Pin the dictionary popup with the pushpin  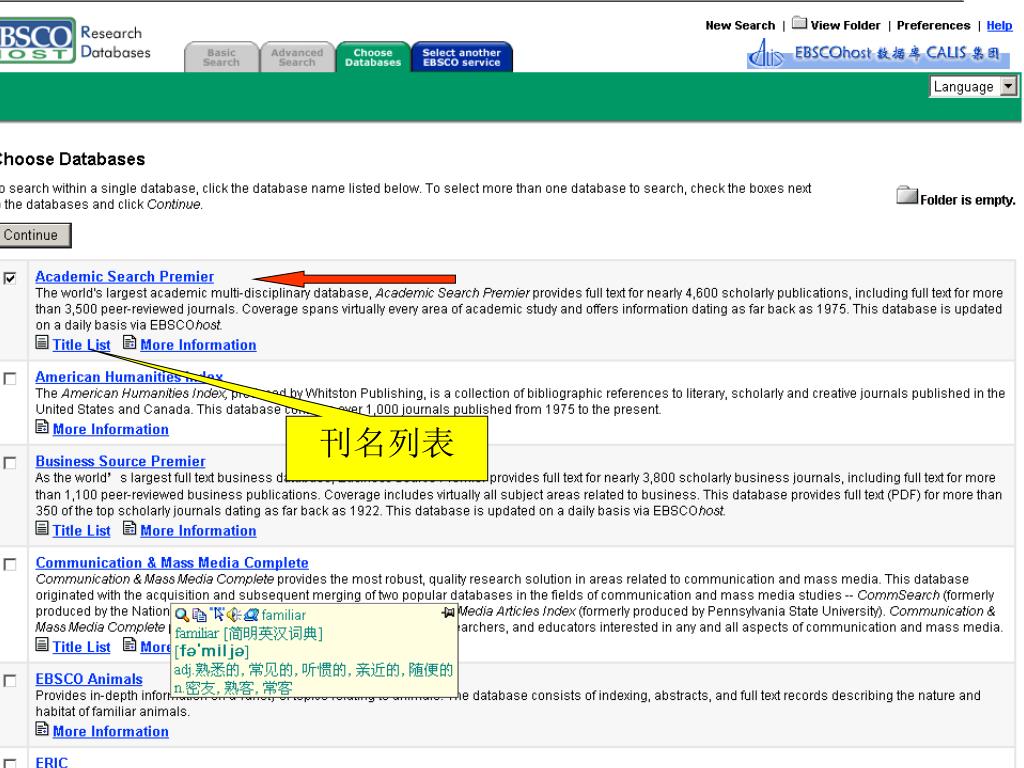click(x=448, y=613)
